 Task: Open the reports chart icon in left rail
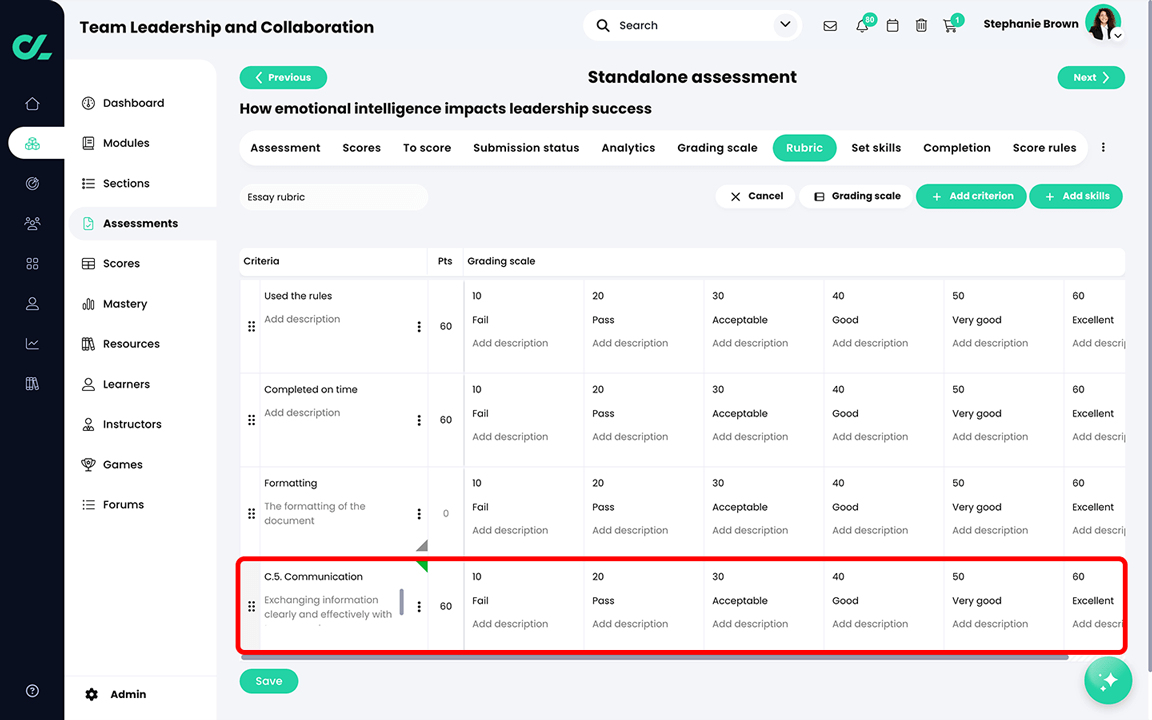click(32, 343)
